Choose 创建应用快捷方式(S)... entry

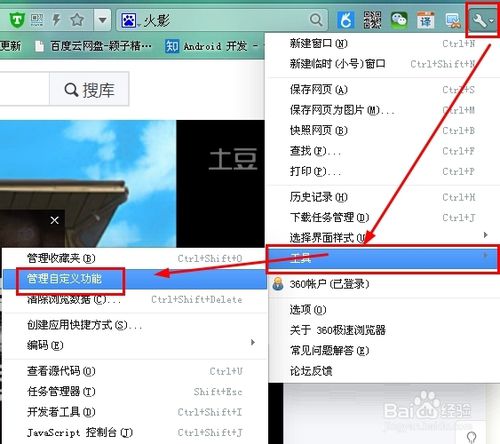click(x=135, y=325)
